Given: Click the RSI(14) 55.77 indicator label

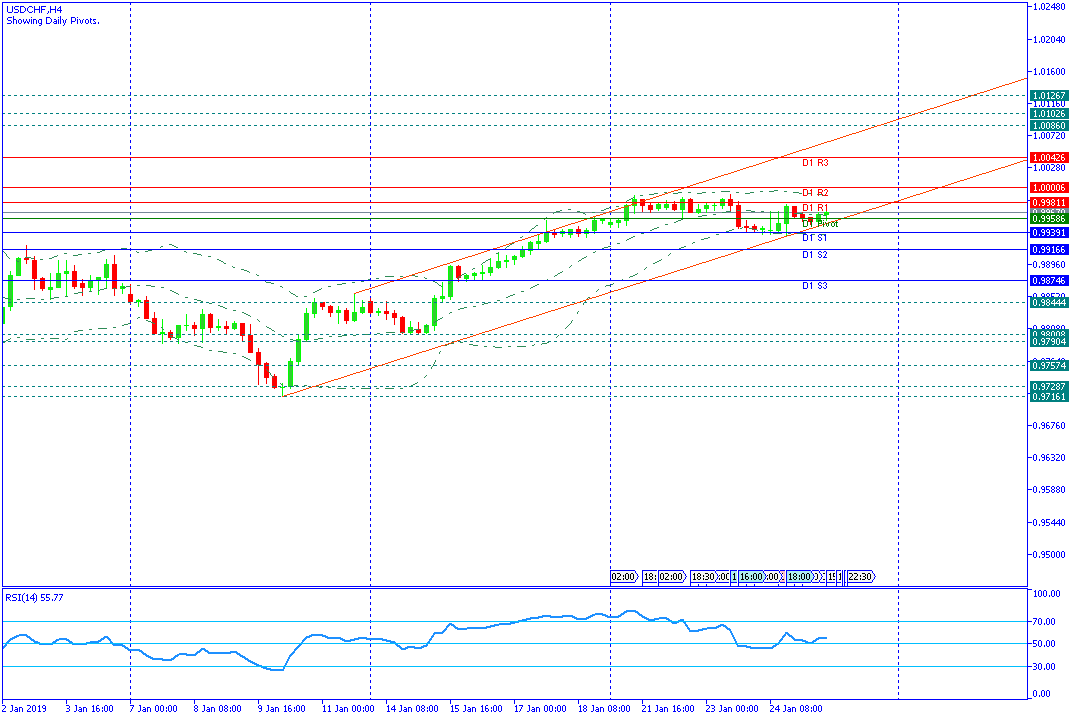Looking at the screenshot, I should tap(34, 598).
